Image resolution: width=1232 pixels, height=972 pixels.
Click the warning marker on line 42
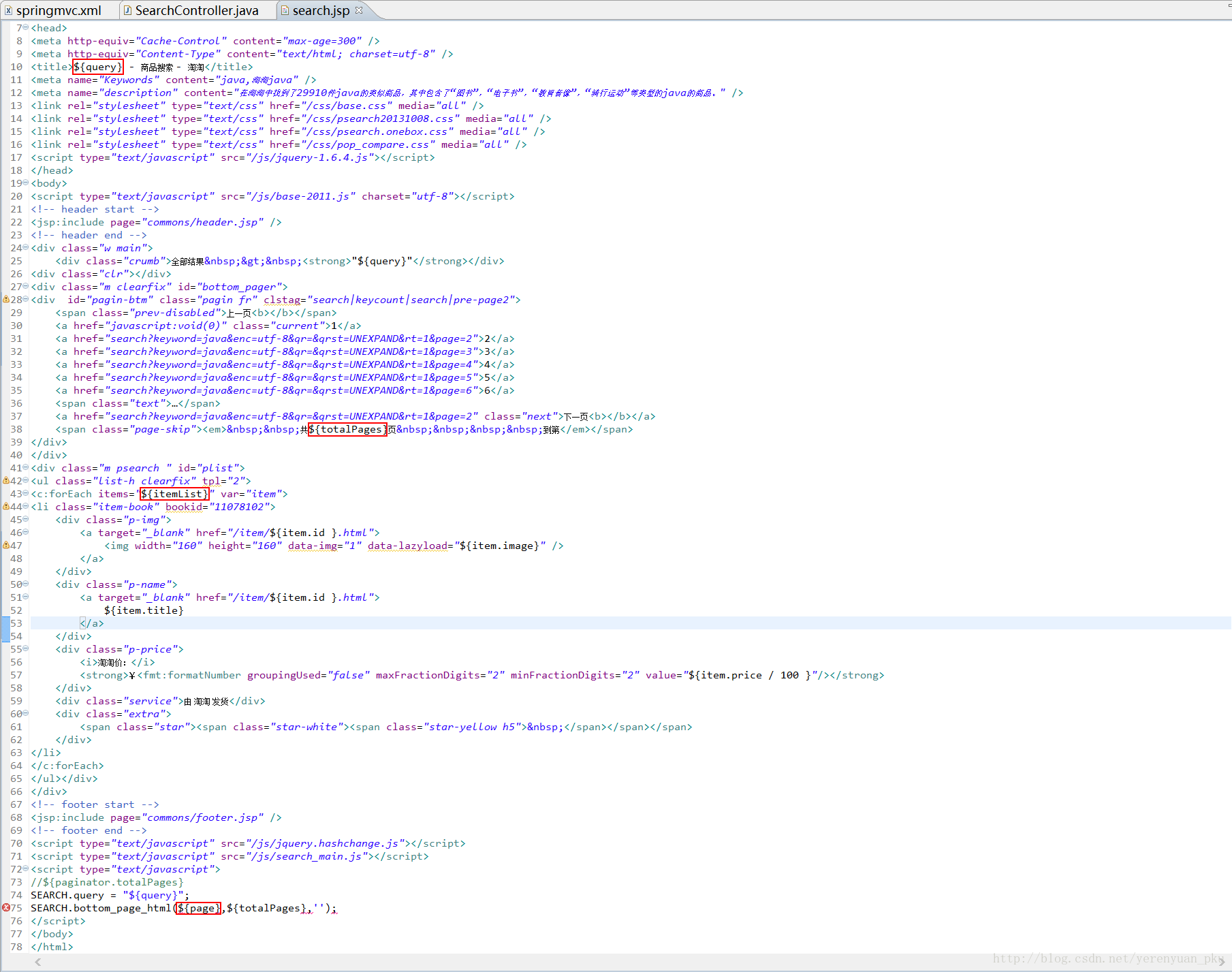(x=6, y=481)
